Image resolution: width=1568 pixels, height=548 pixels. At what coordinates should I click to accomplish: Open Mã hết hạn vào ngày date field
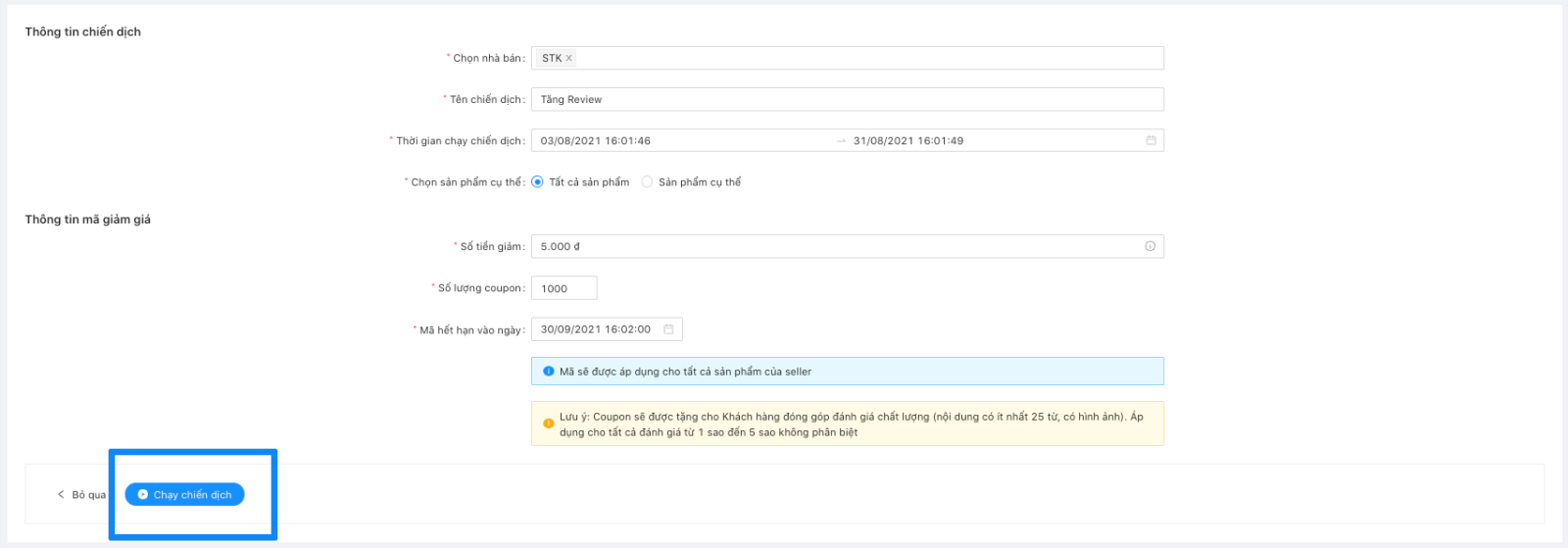click(x=596, y=329)
